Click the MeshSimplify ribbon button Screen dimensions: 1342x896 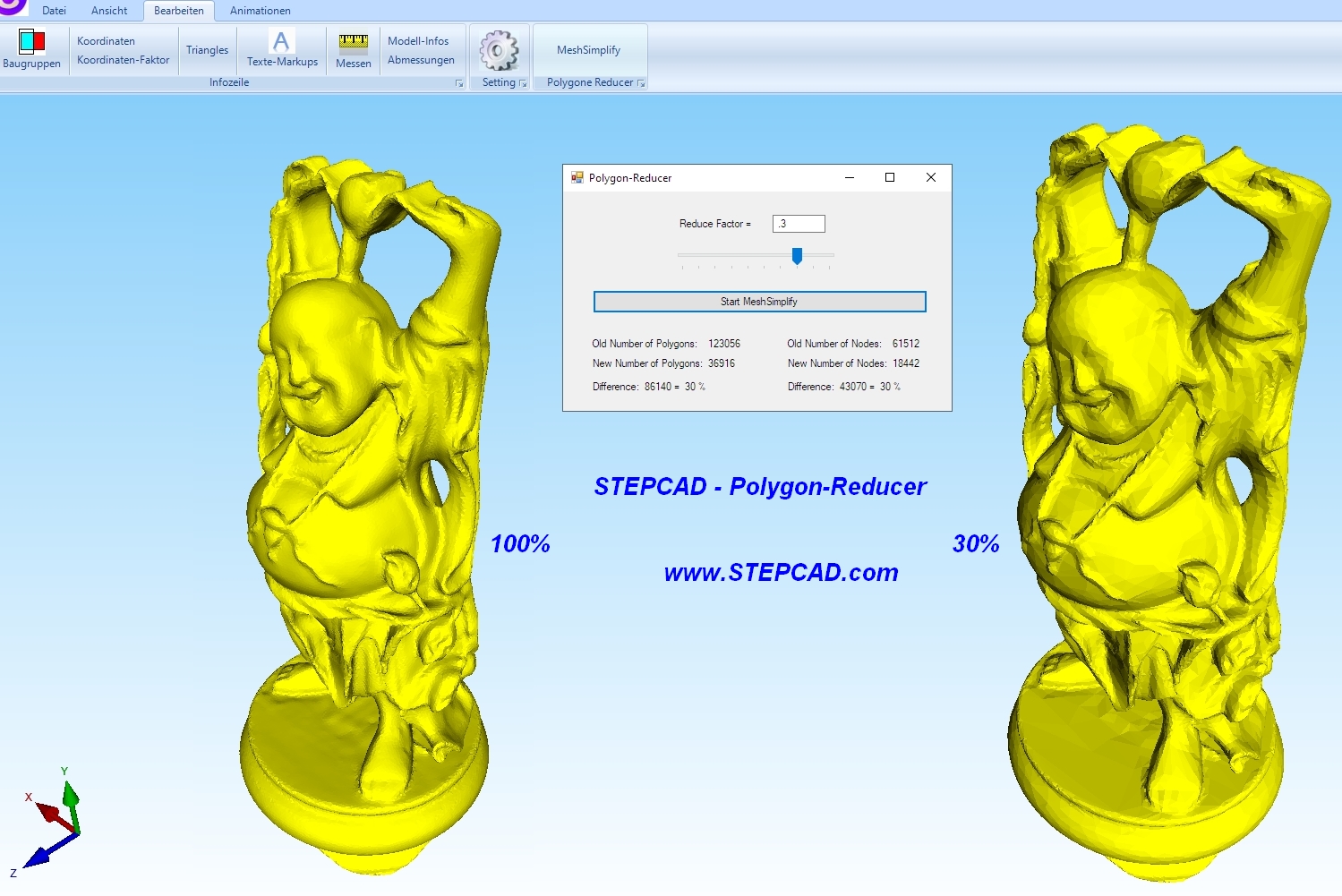pos(588,50)
